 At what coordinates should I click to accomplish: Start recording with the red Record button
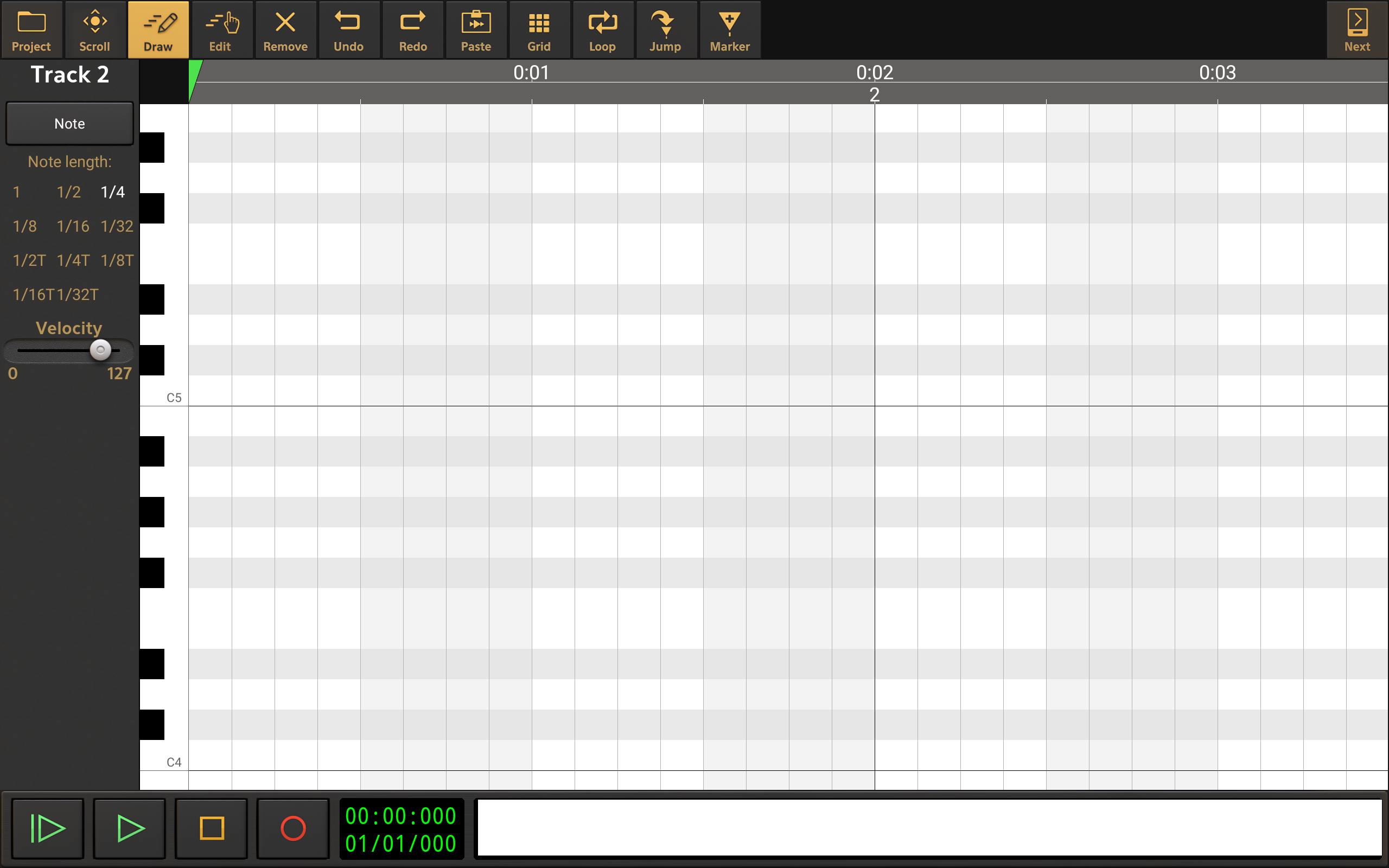293,828
